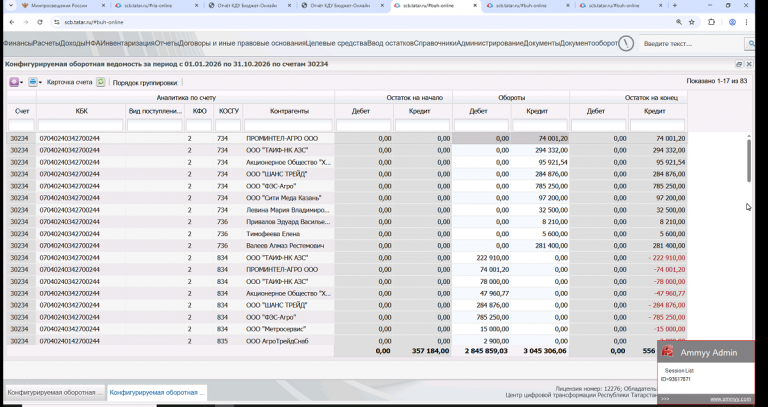The height and width of the screenshot is (407, 768).
Task: Close the report panel with X icon
Action: (x=749, y=64)
